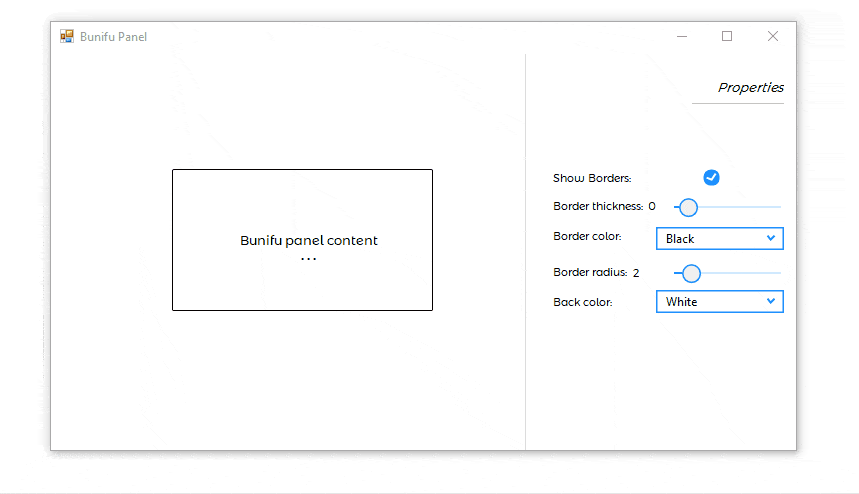Click the "Border thickness:" label
This screenshot has height=494, width=859.
click(x=598, y=206)
